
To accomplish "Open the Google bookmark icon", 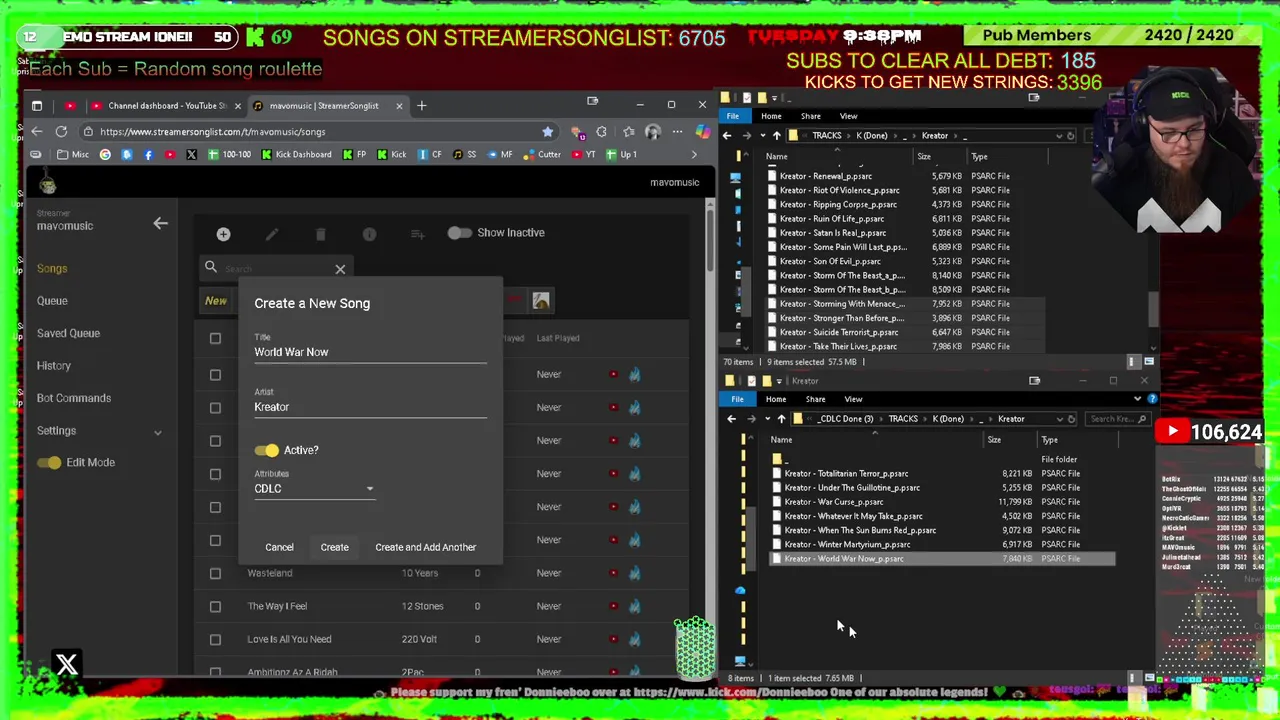I will 105,154.
